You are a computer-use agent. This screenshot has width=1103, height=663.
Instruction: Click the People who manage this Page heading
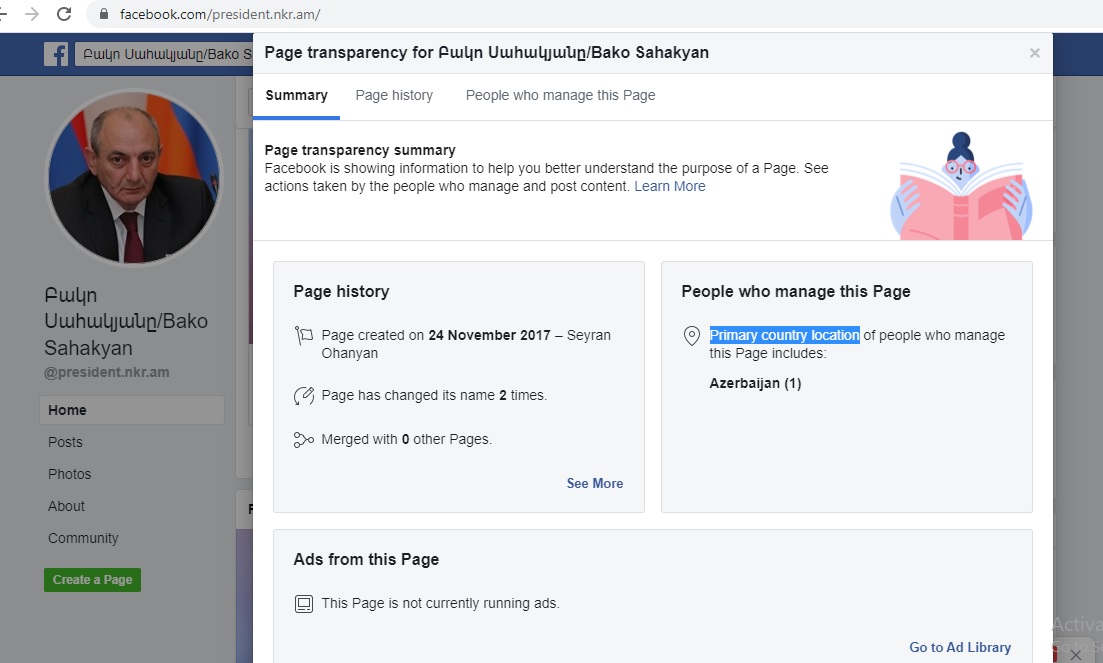(x=796, y=291)
